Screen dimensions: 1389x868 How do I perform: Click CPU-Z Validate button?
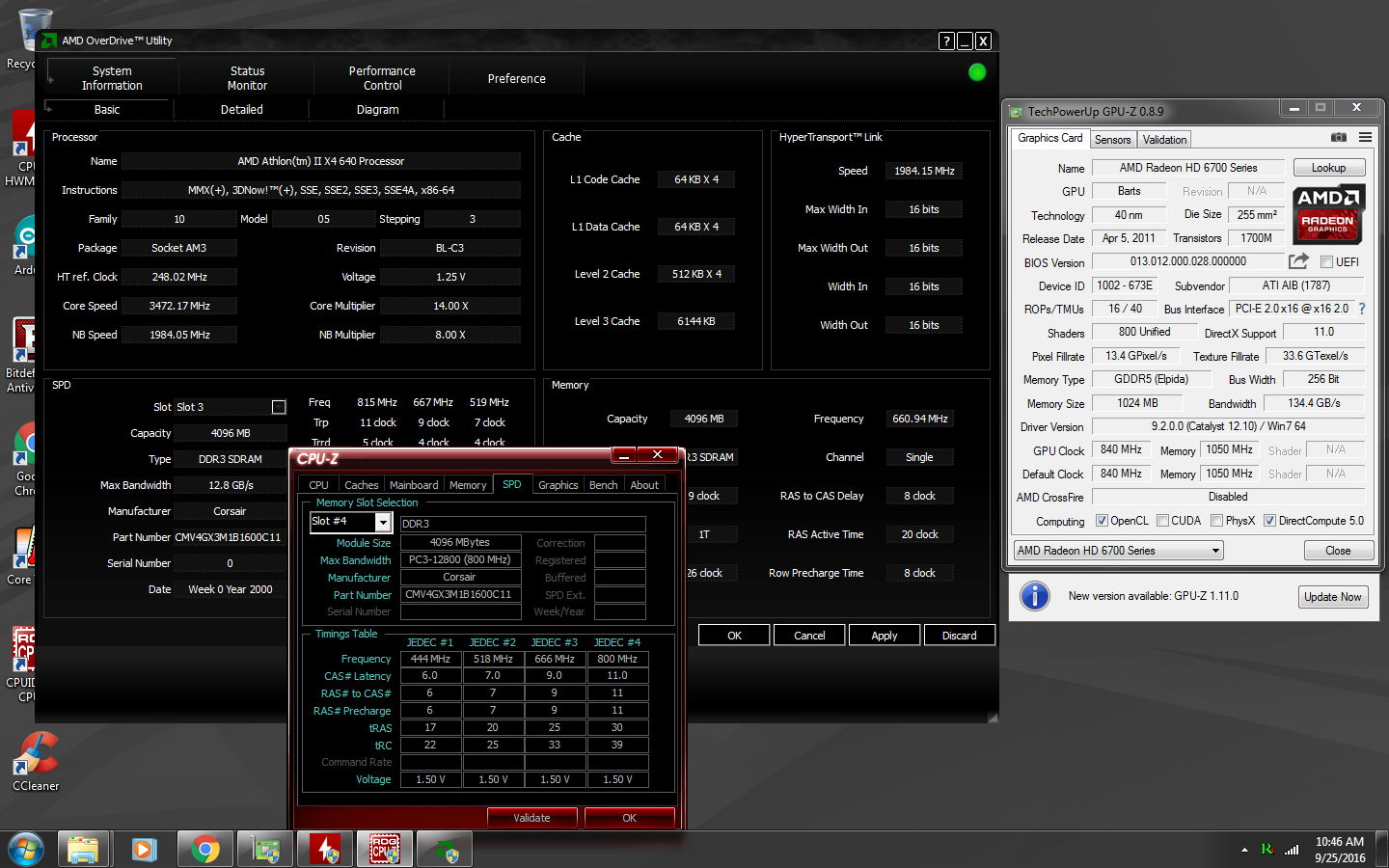coord(531,818)
